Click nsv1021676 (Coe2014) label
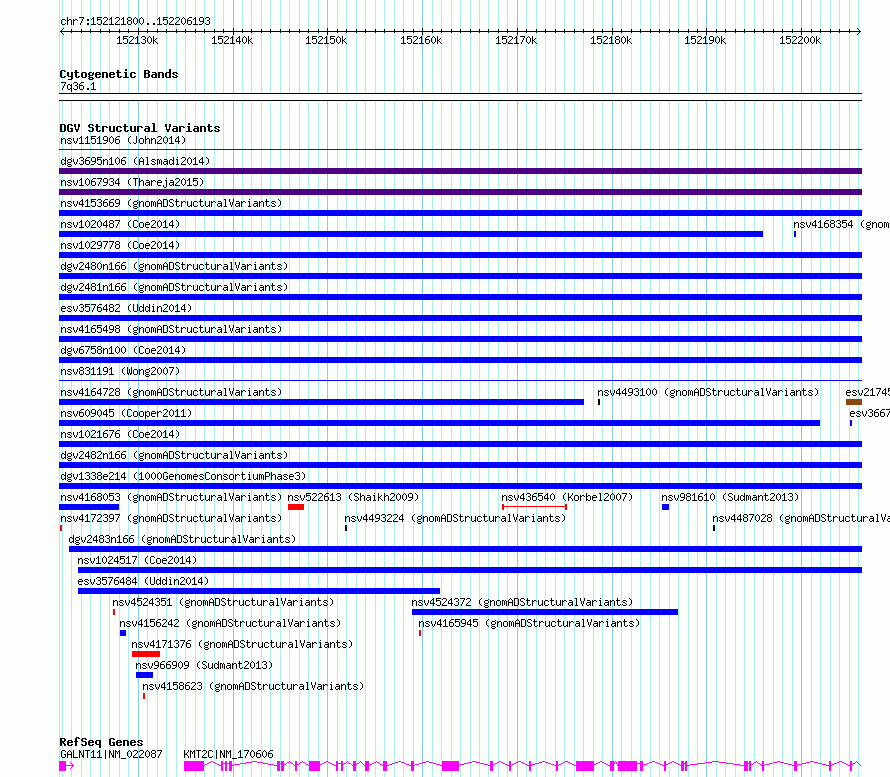 (120, 434)
